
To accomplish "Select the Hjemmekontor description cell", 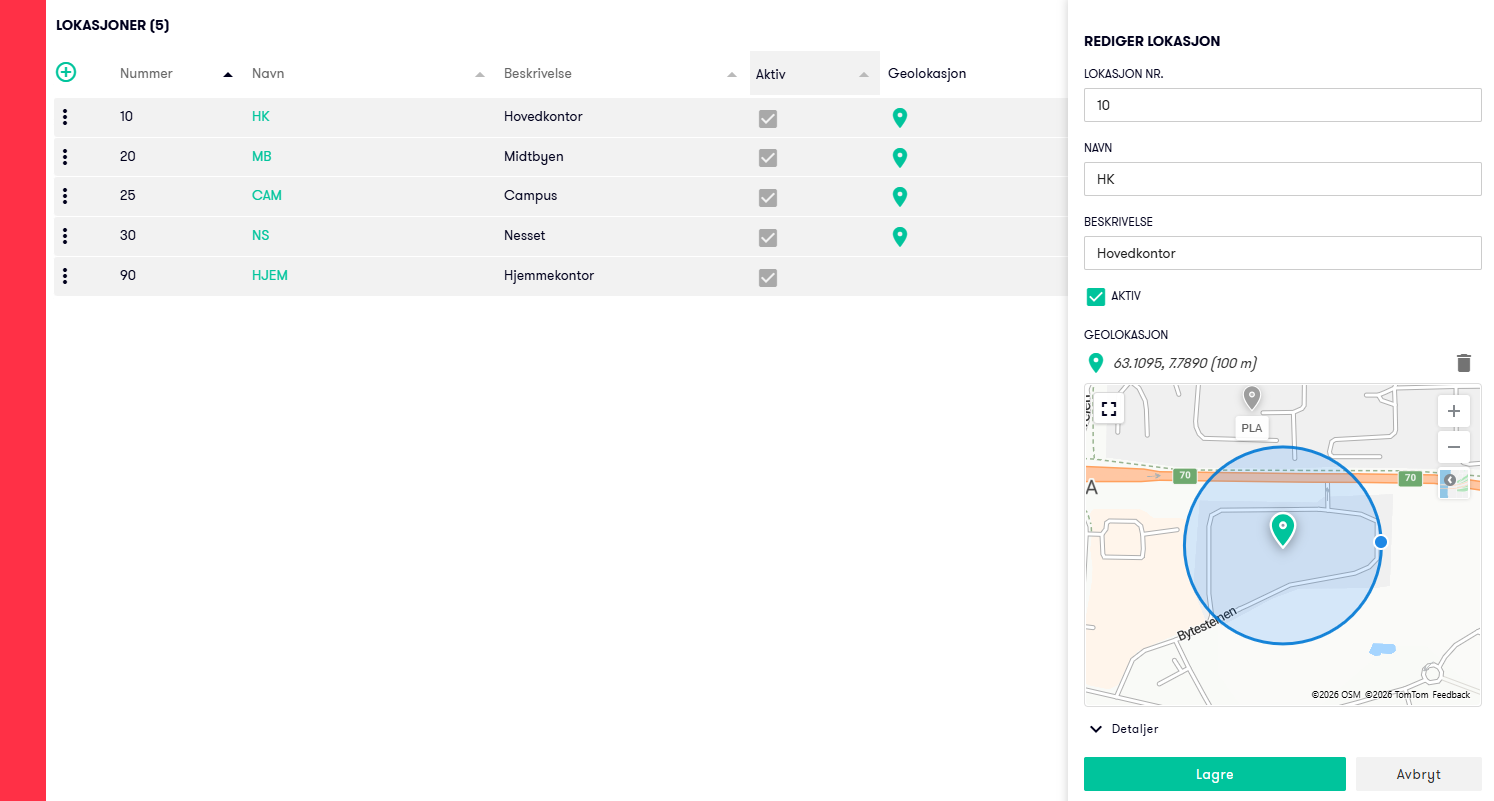I will click(x=549, y=276).
